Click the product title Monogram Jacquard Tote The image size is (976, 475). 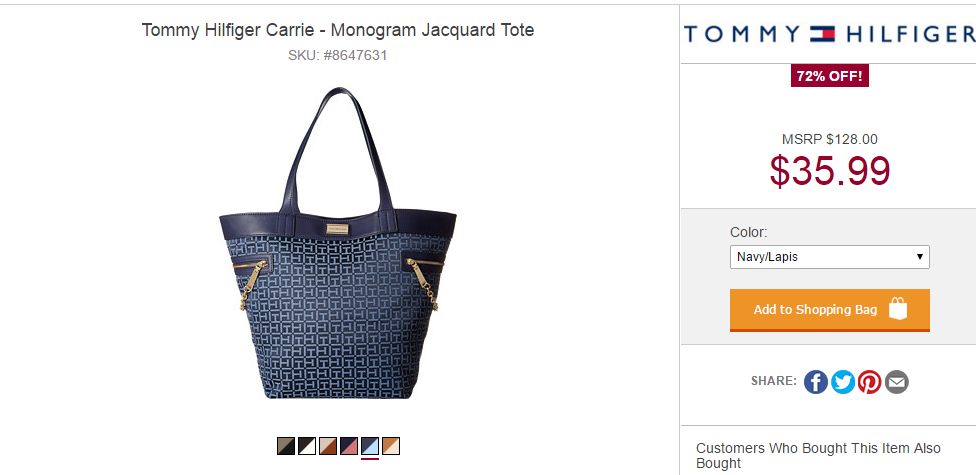[x=432, y=29]
